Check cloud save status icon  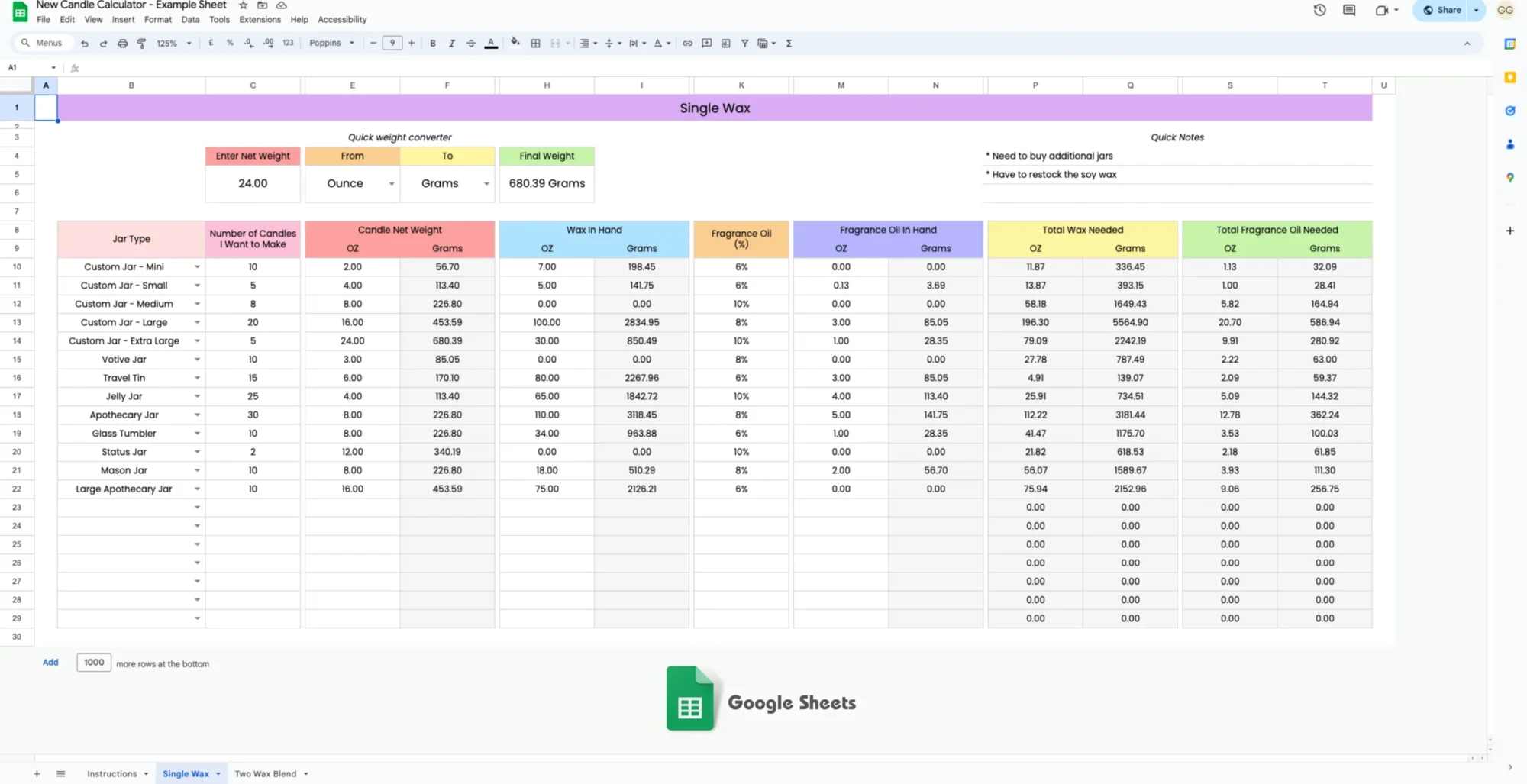[281, 5]
